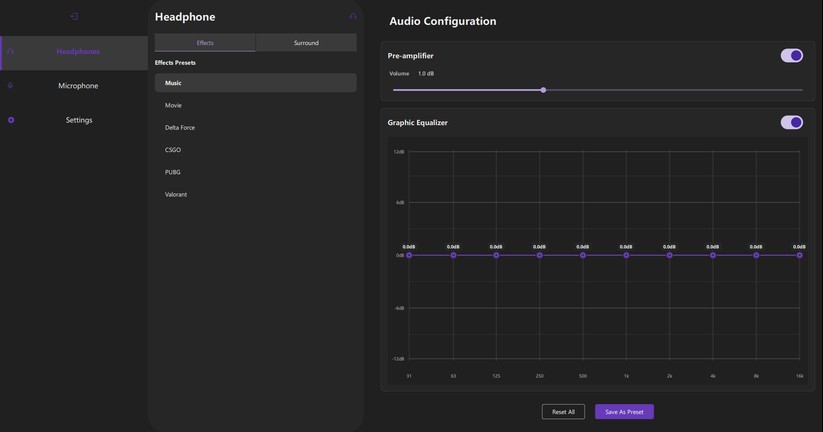823x432 pixels.
Task: Click the 4k equalizer band point
Action: pyautogui.click(x=713, y=256)
